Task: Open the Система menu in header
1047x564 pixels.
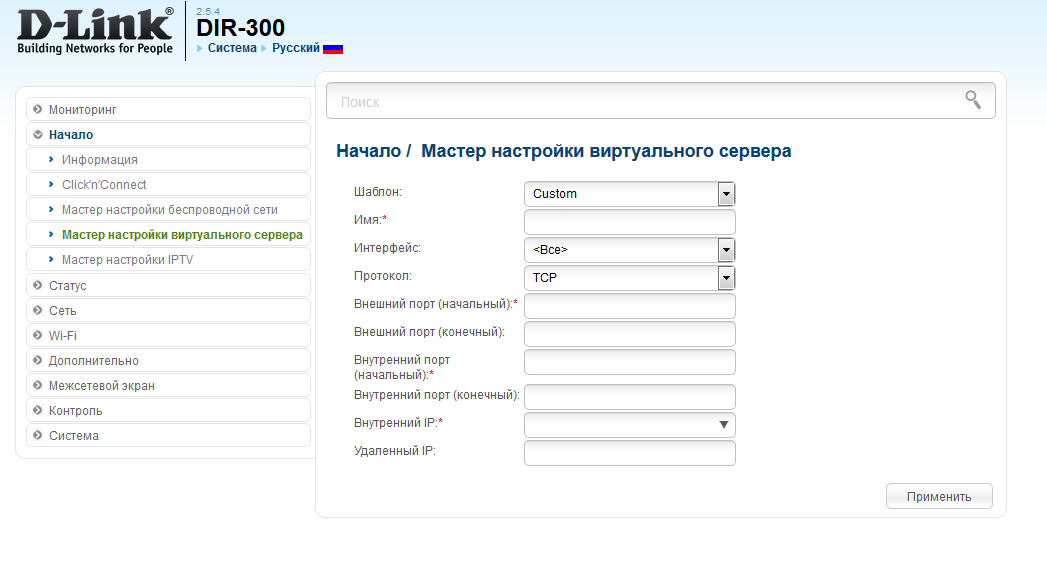Action: coord(232,48)
